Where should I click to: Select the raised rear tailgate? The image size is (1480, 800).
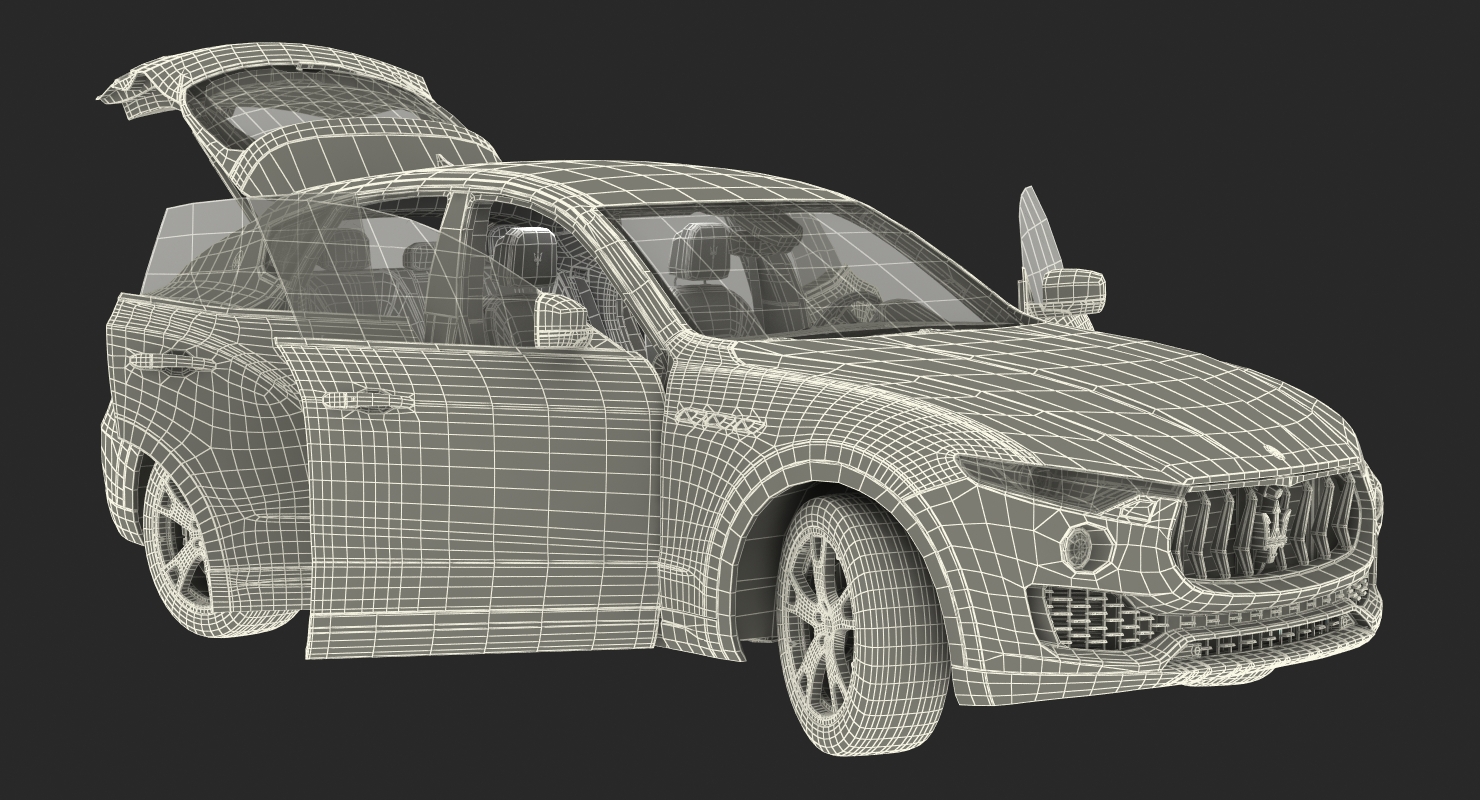coord(300,118)
